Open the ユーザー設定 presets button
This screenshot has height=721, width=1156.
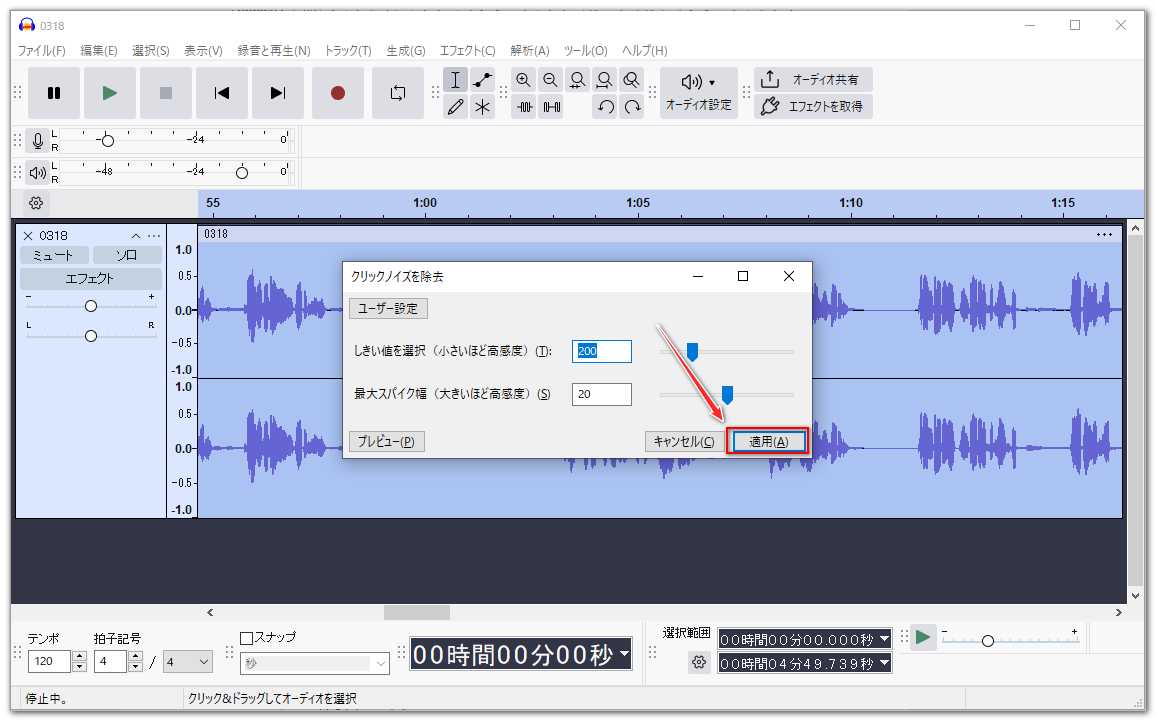click(x=388, y=308)
